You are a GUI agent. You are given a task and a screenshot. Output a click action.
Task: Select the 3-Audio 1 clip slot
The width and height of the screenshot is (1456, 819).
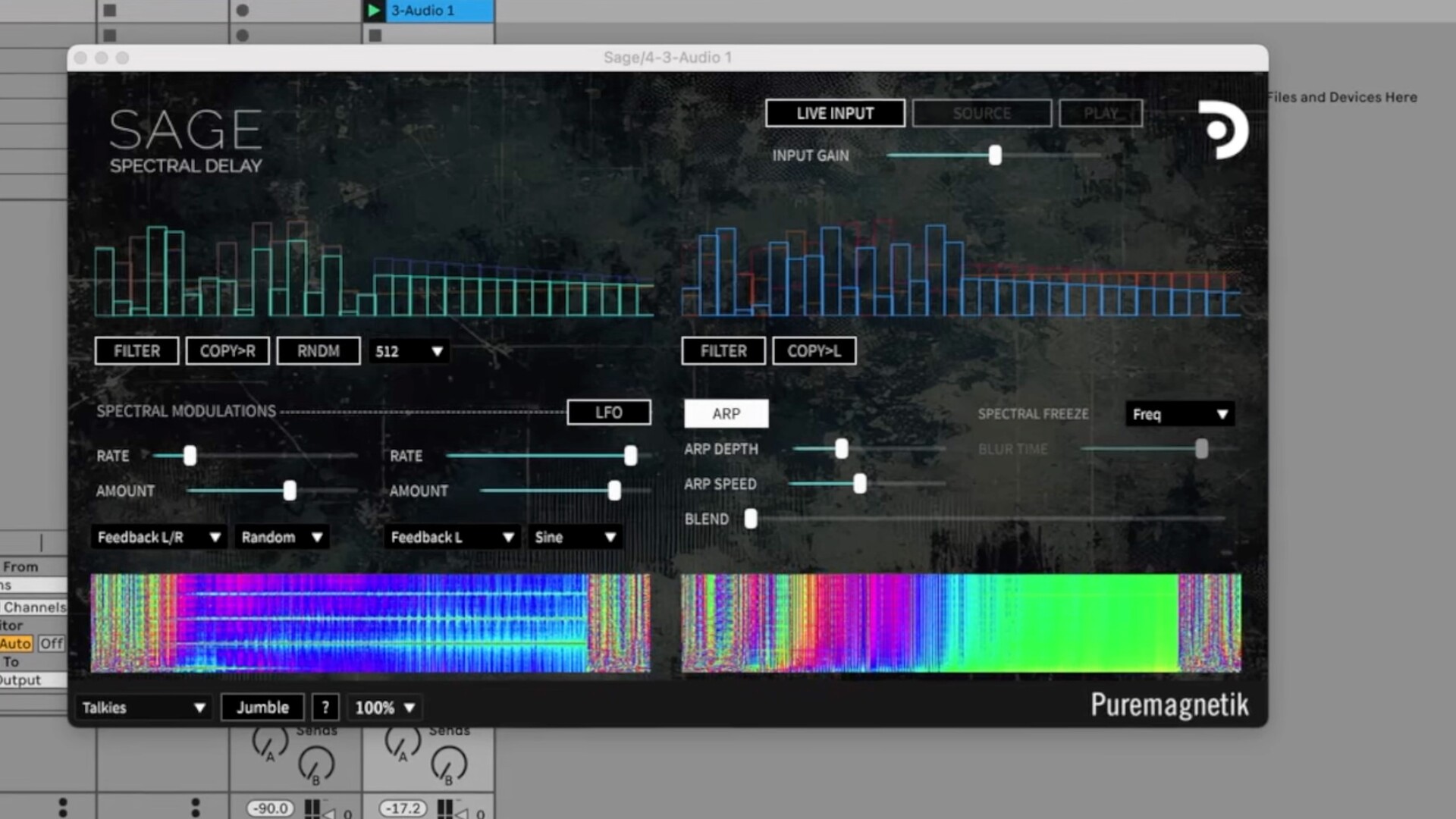point(441,11)
